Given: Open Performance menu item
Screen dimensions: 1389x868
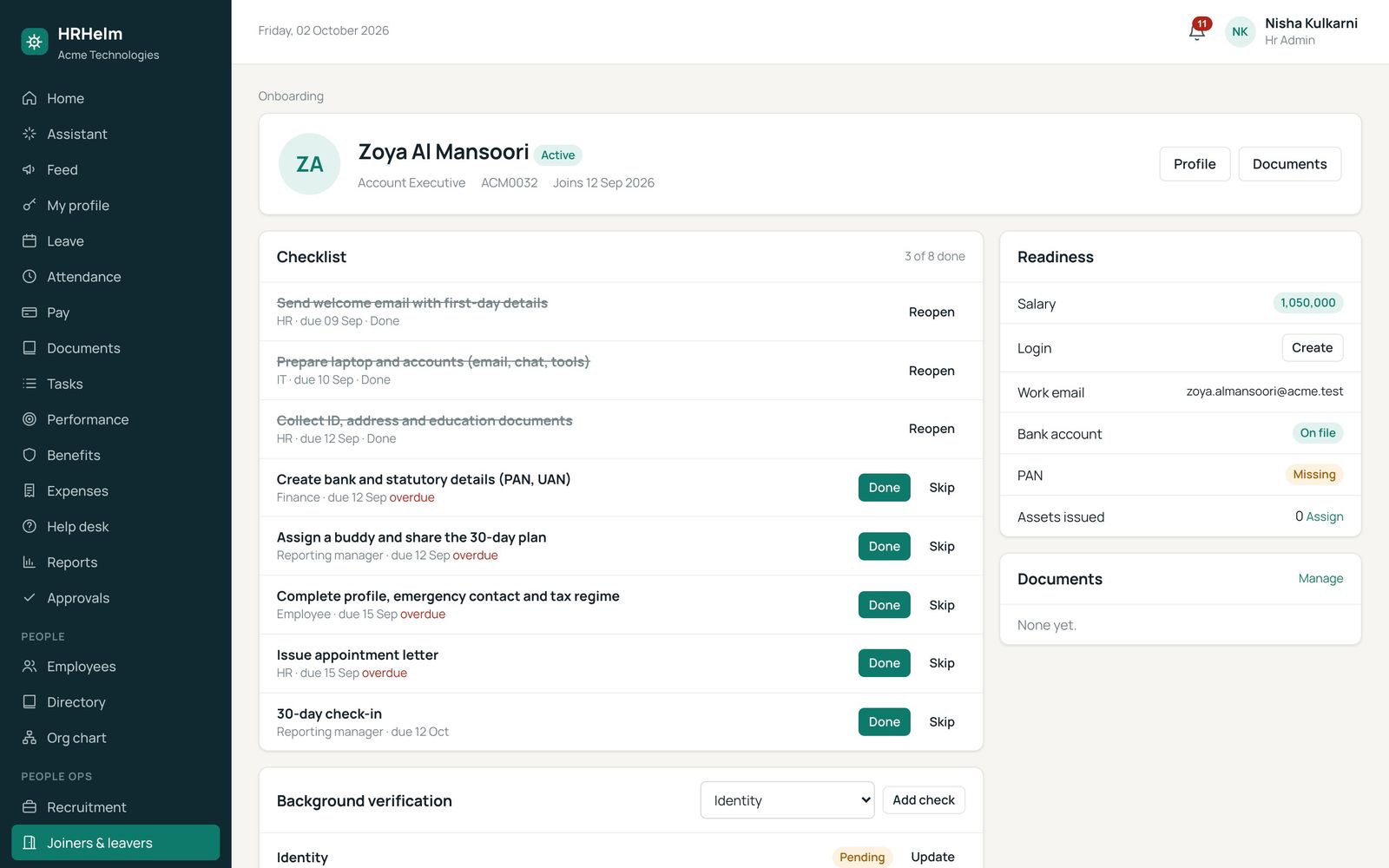Looking at the screenshot, I should 115,419.
